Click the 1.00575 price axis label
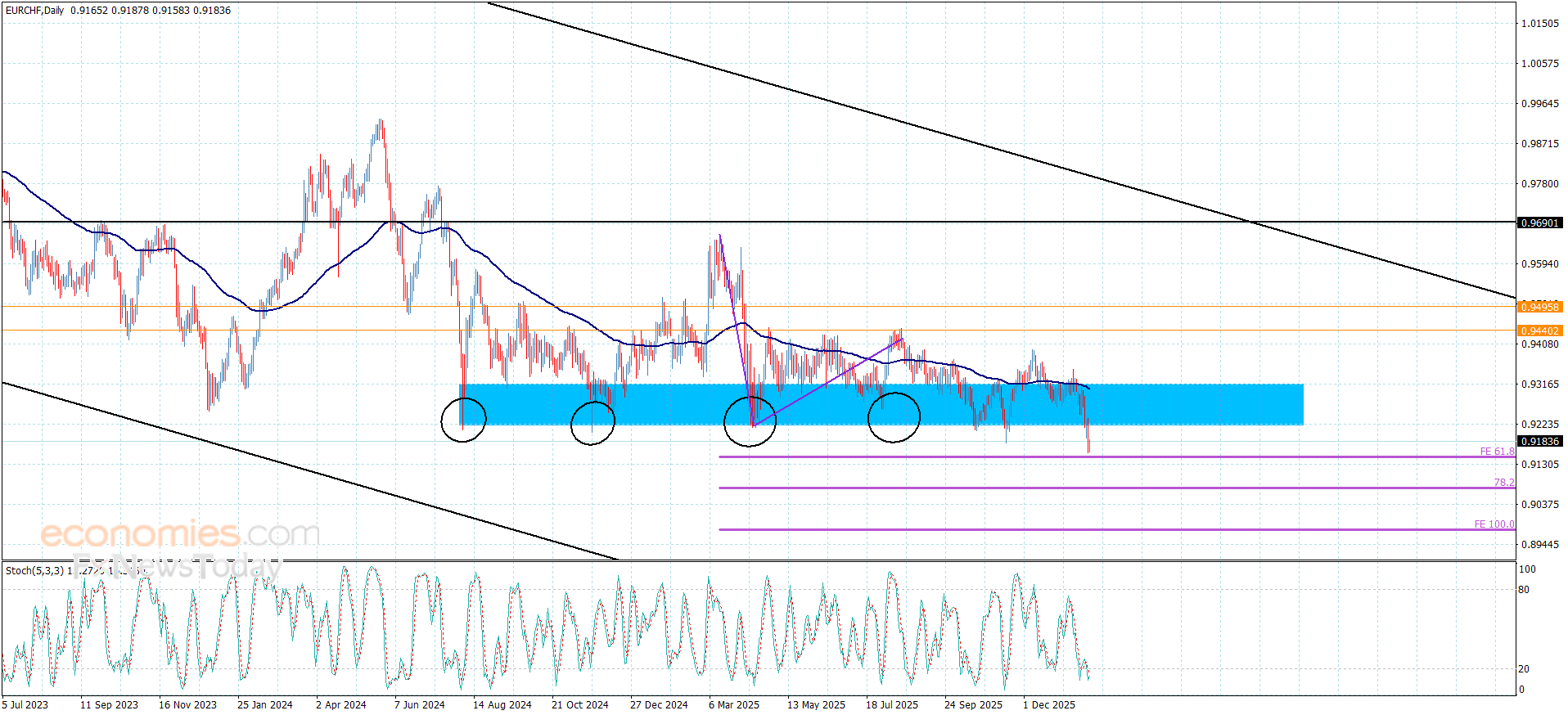1568x715 pixels. coord(1540,64)
